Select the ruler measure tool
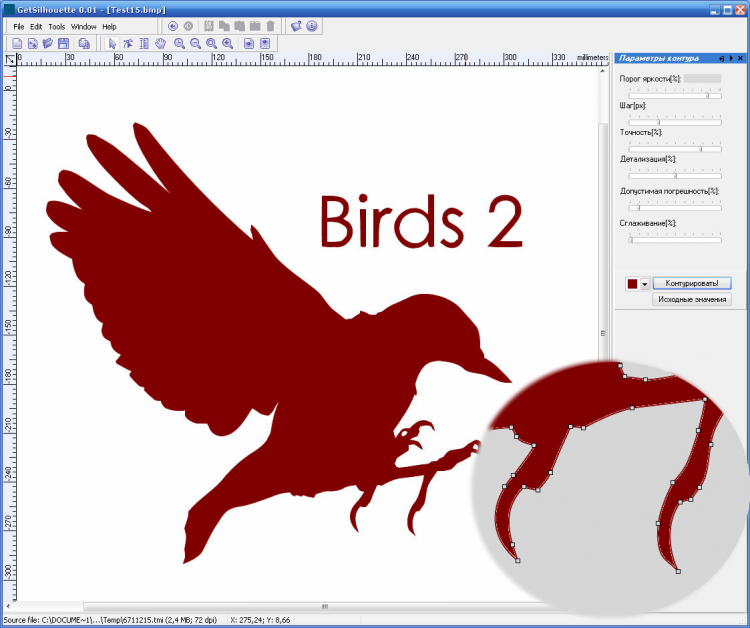 point(143,44)
